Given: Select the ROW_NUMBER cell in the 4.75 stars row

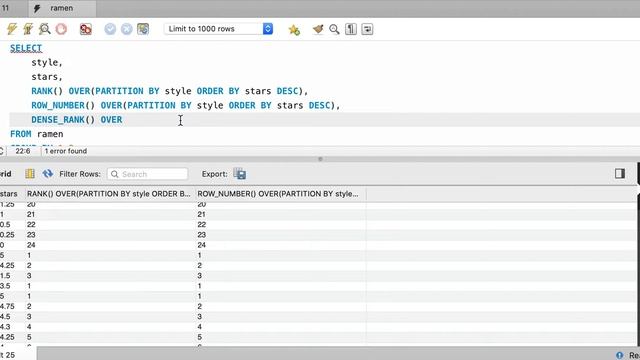Looking at the screenshot, I should pos(281,306).
